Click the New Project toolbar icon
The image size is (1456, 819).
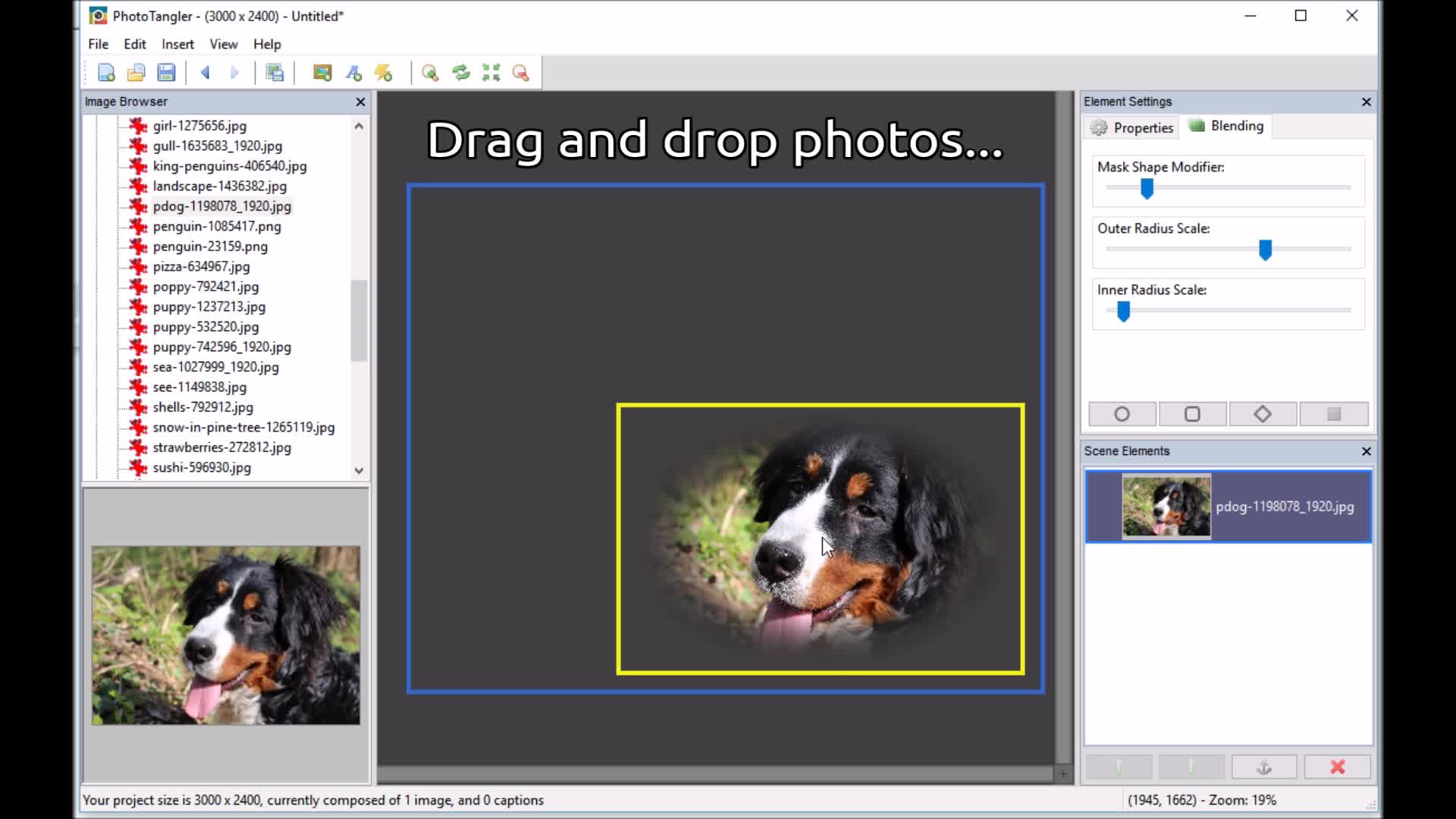pyautogui.click(x=106, y=73)
